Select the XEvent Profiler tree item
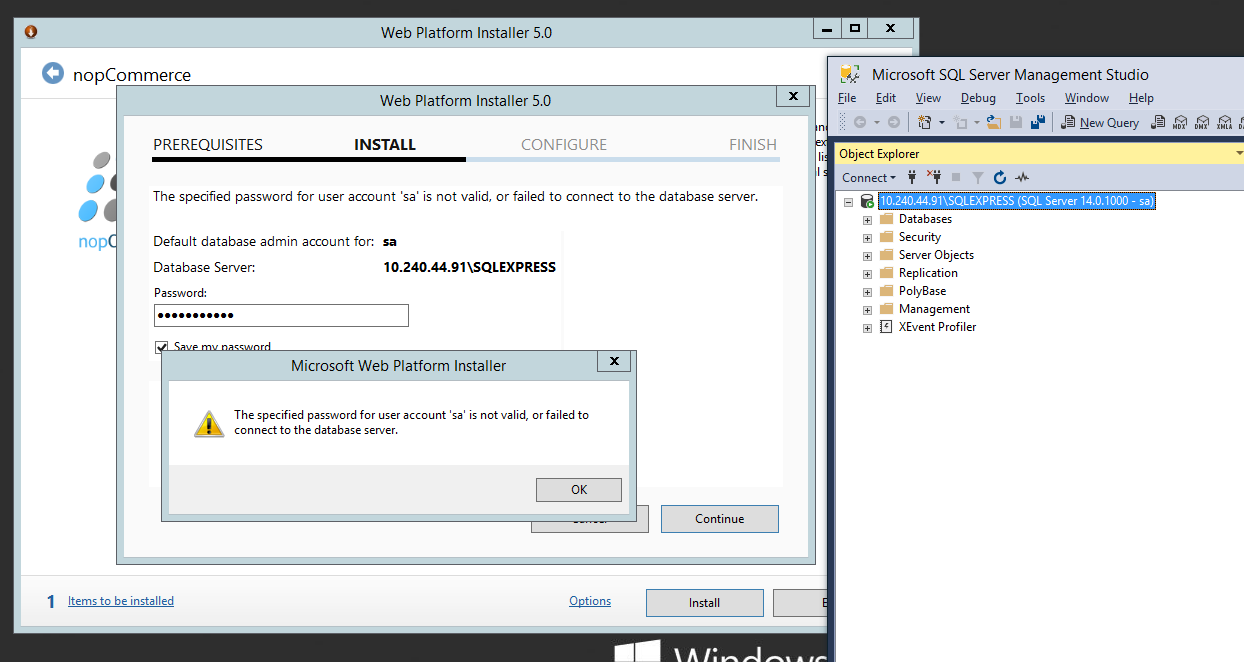This screenshot has height=662, width=1244. tap(936, 327)
